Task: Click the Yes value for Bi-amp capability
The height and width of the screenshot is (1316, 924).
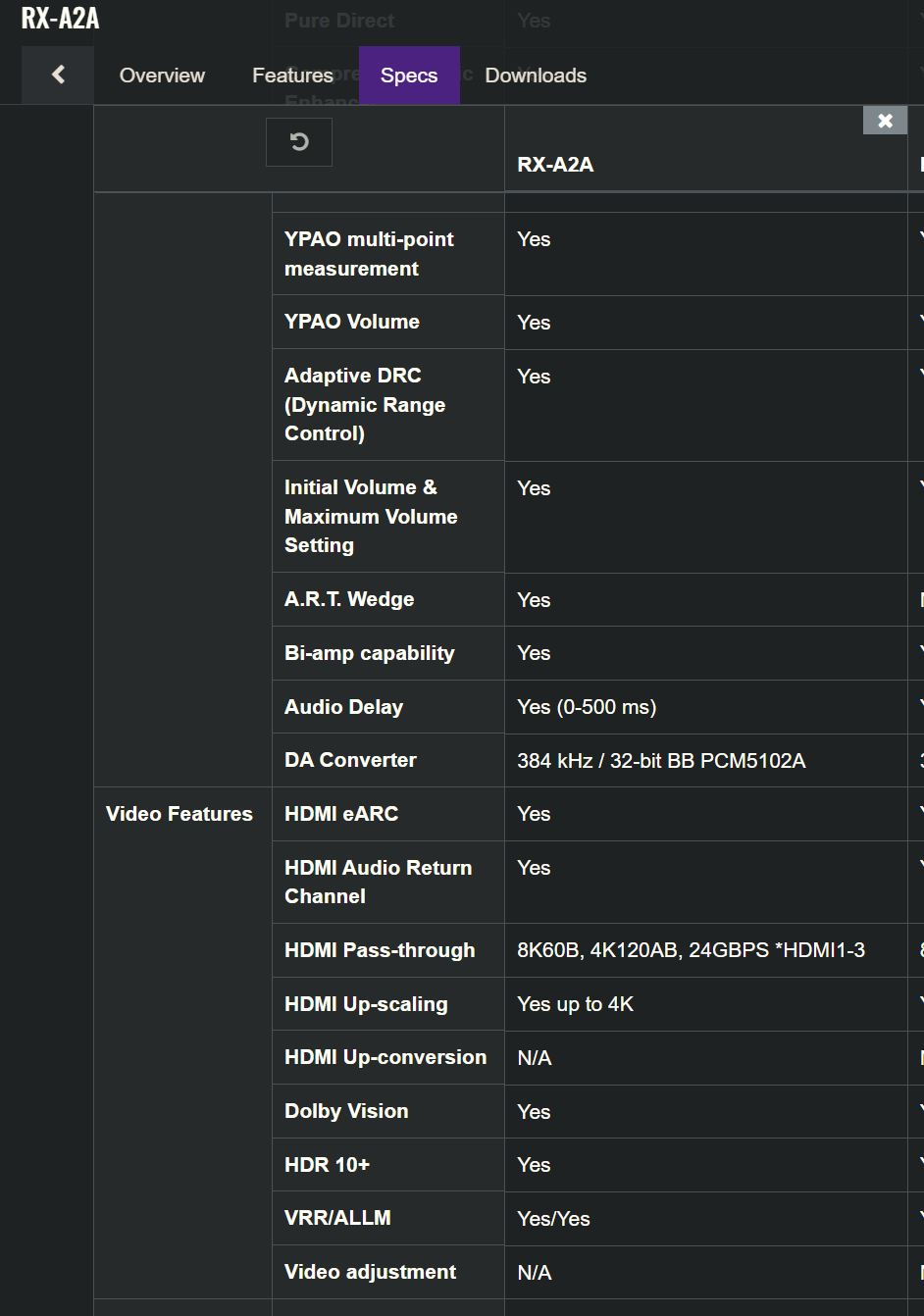Action: pos(534,653)
